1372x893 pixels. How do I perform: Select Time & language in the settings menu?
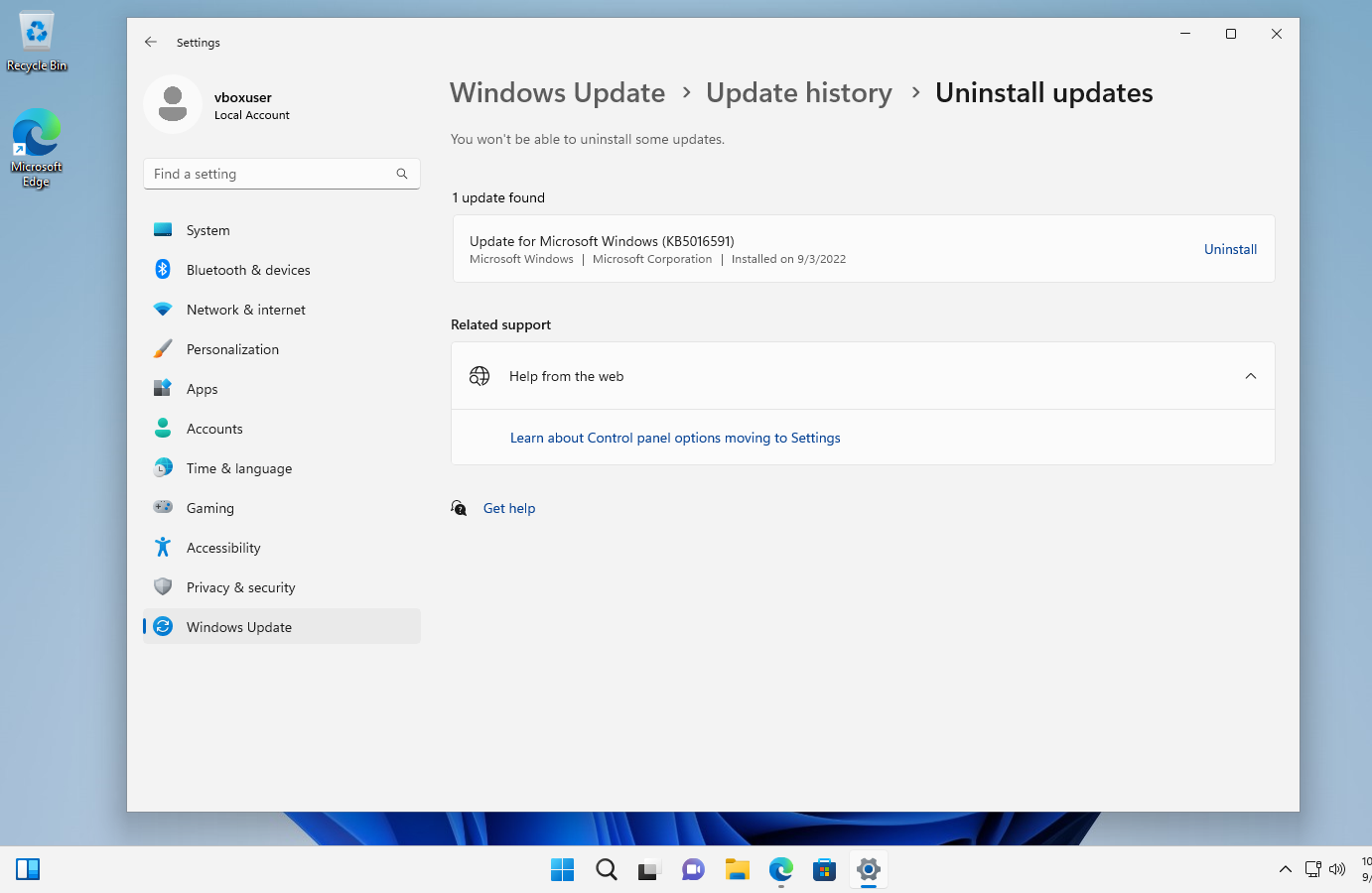pos(239,467)
